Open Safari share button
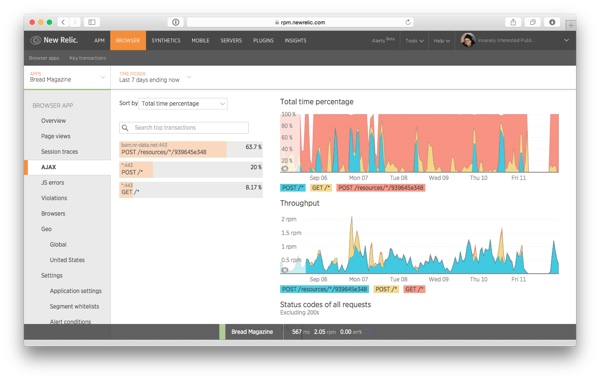This screenshot has width=600, height=381. 514,22
